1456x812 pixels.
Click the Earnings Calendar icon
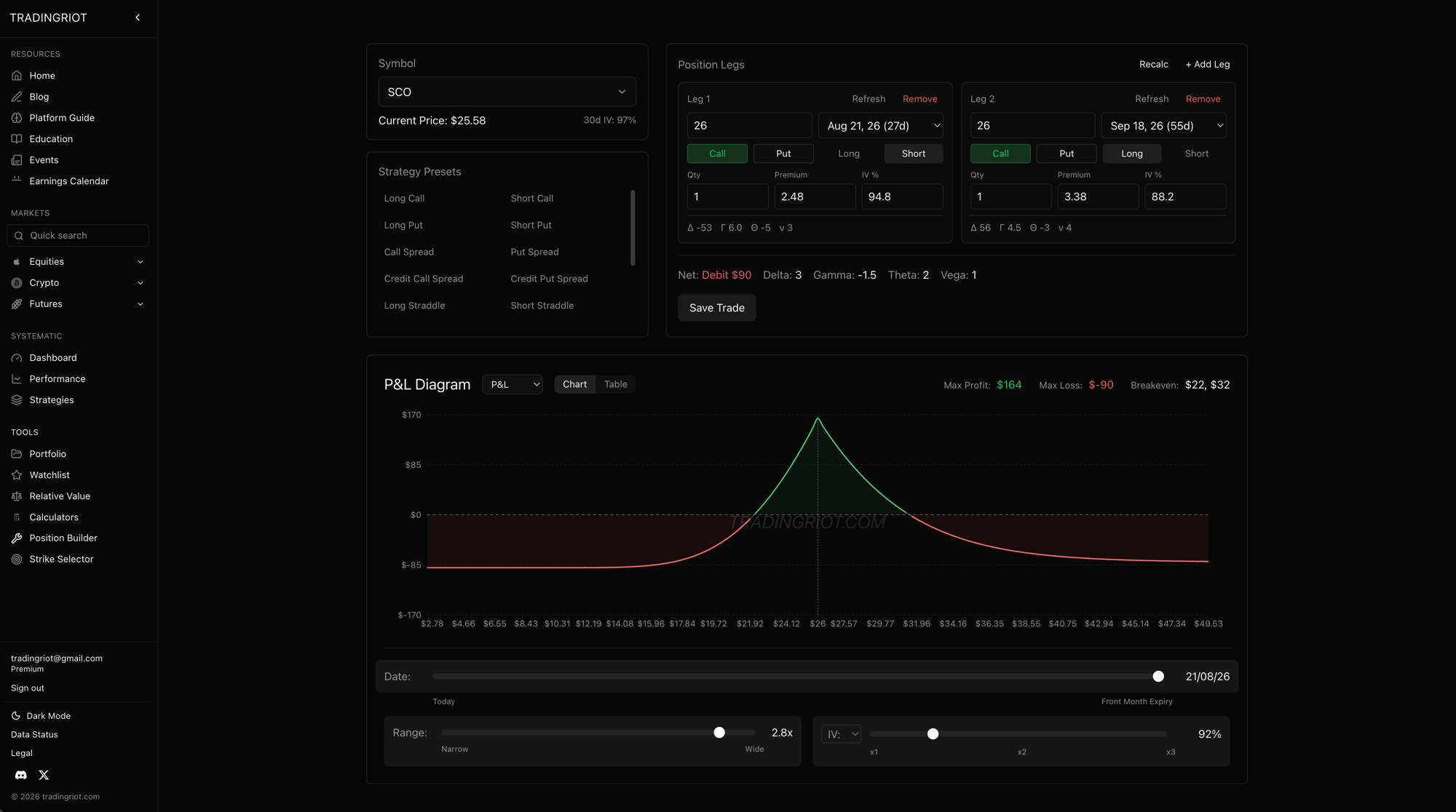point(17,180)
